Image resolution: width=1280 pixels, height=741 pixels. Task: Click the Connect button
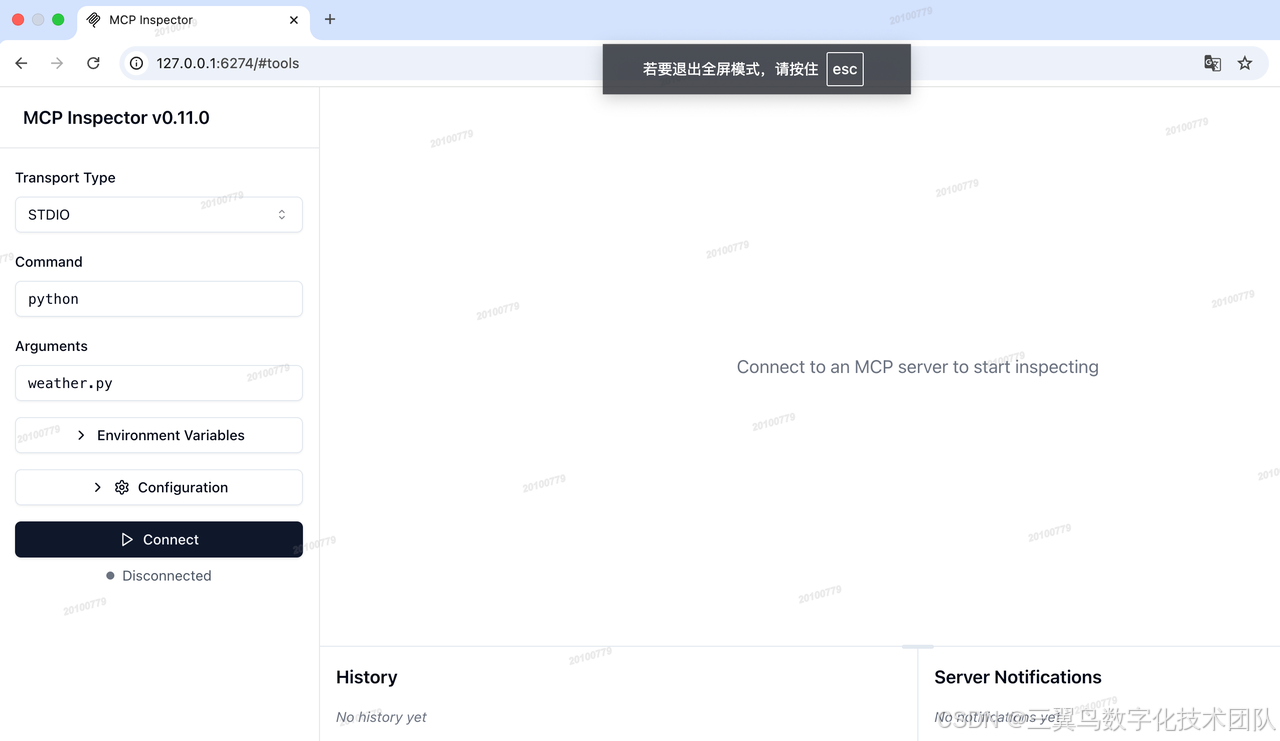(158, 539)
